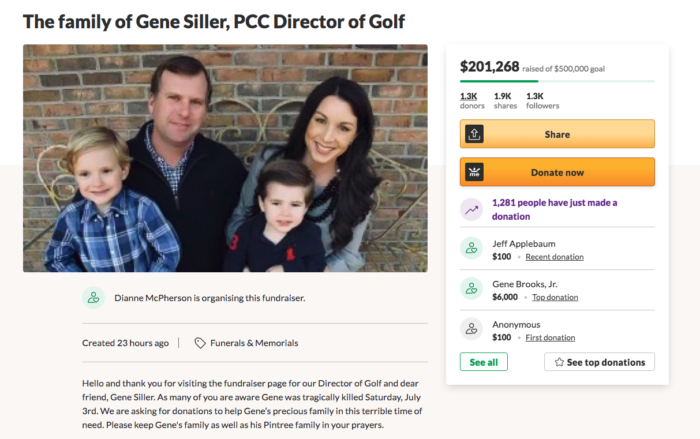The height and width of the screenshot is (439, 700).
Task: Click the star icon in top donations button
Action: tap(559, 362)
